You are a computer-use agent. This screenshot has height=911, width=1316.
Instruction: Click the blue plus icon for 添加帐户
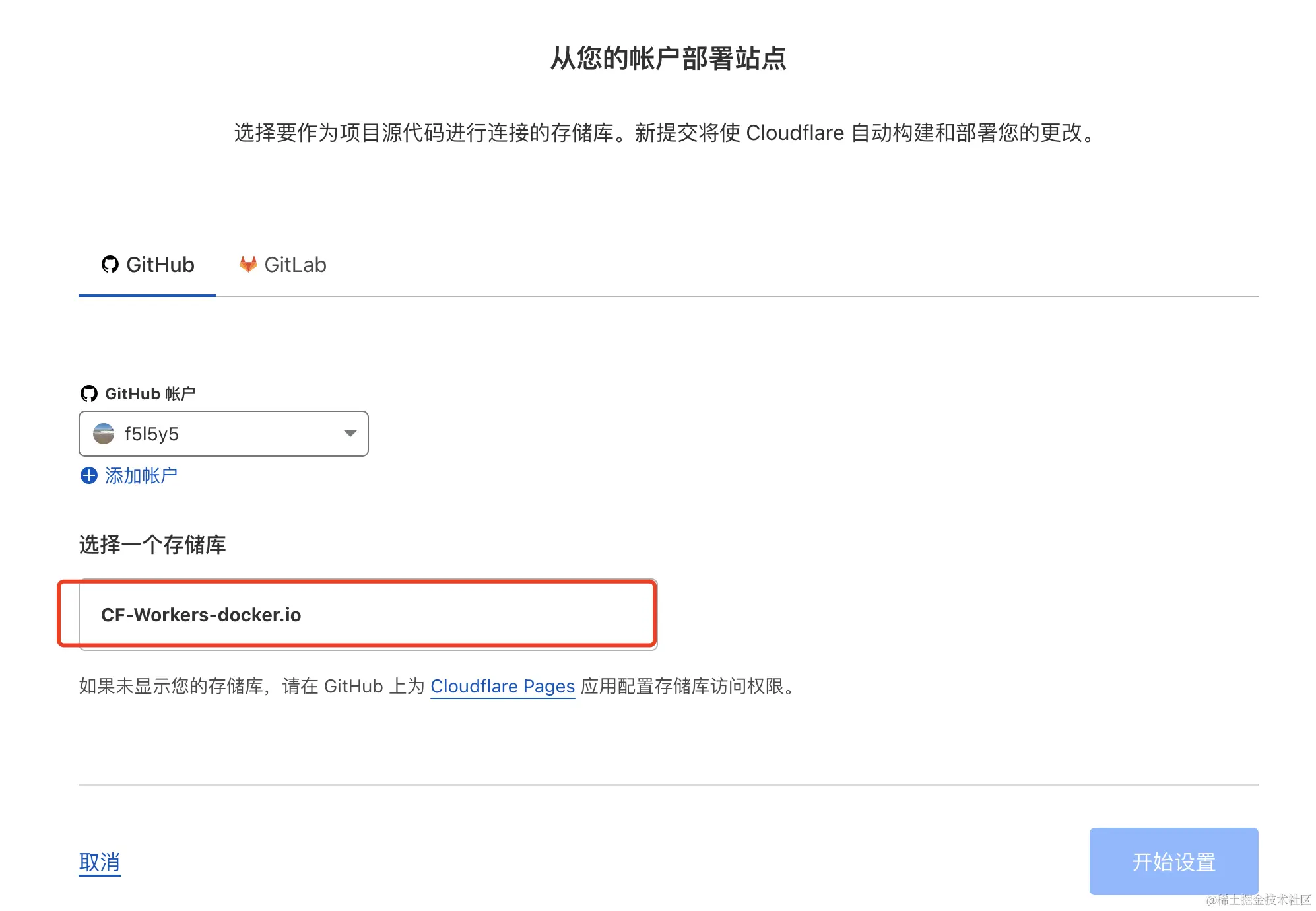pyautogui.click(x=88, y=475)
